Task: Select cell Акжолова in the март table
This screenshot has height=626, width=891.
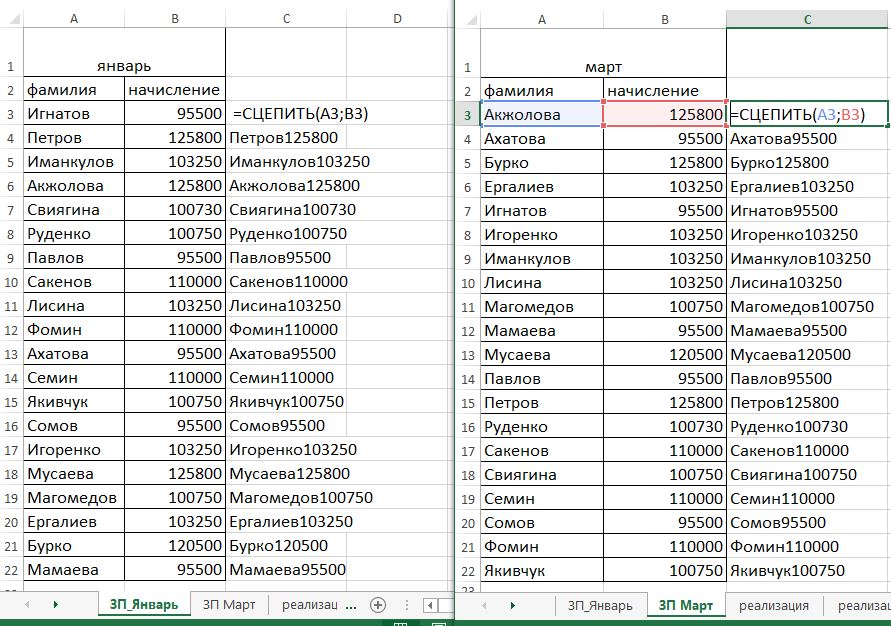Action: pyautogui.click(x=541, y=115)
